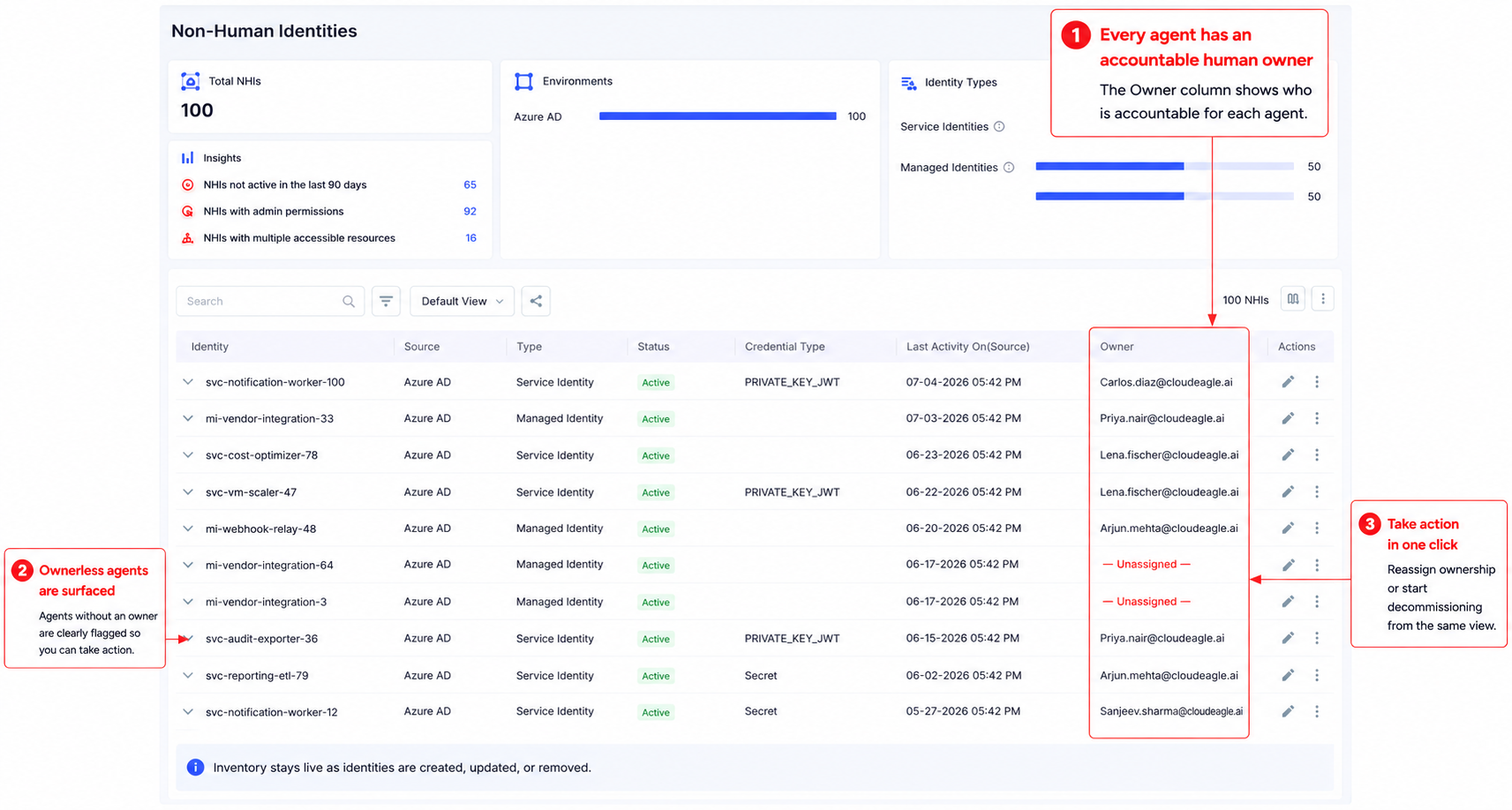The image size is (1512, 810).
Task: Expand the mi-vendor-integration-3 row
Action: (x=188, y=602)
